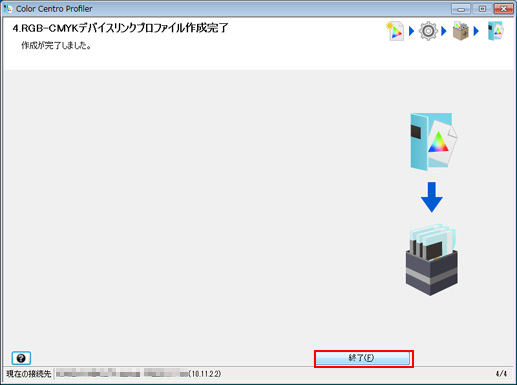Click the Color Centro Profiler title bar icon
Image resolution: width=517 pixels, height=385 pixels.
[8, 8]
